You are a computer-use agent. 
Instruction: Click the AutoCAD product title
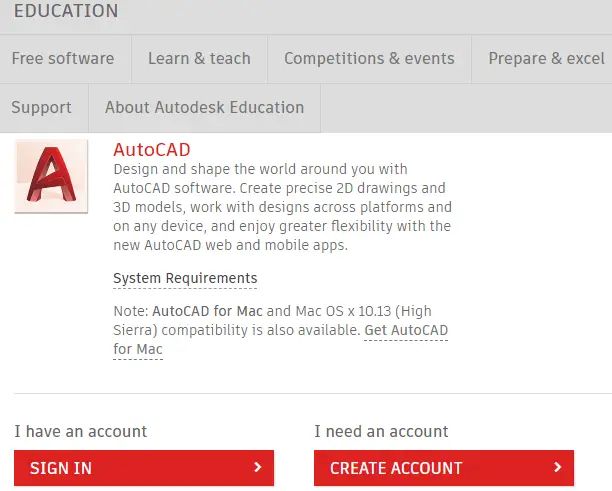pos(152,150)
